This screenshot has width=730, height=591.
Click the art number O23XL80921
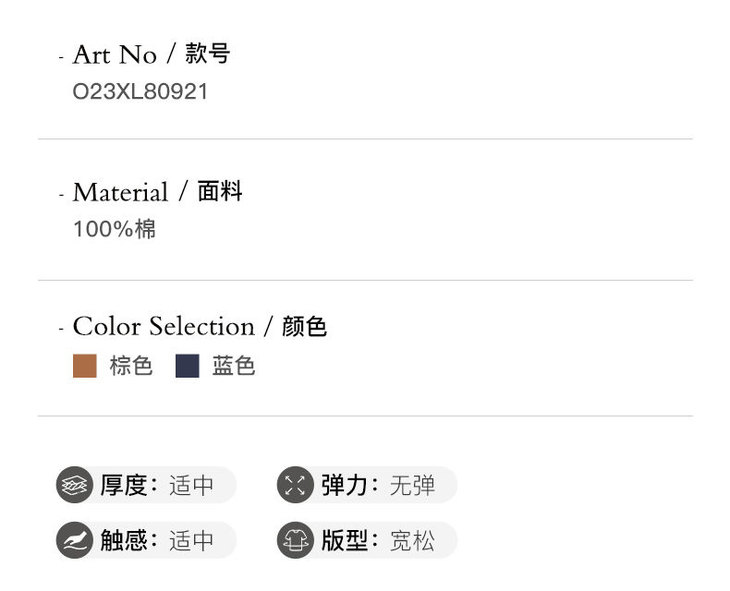tap(141, 92)
